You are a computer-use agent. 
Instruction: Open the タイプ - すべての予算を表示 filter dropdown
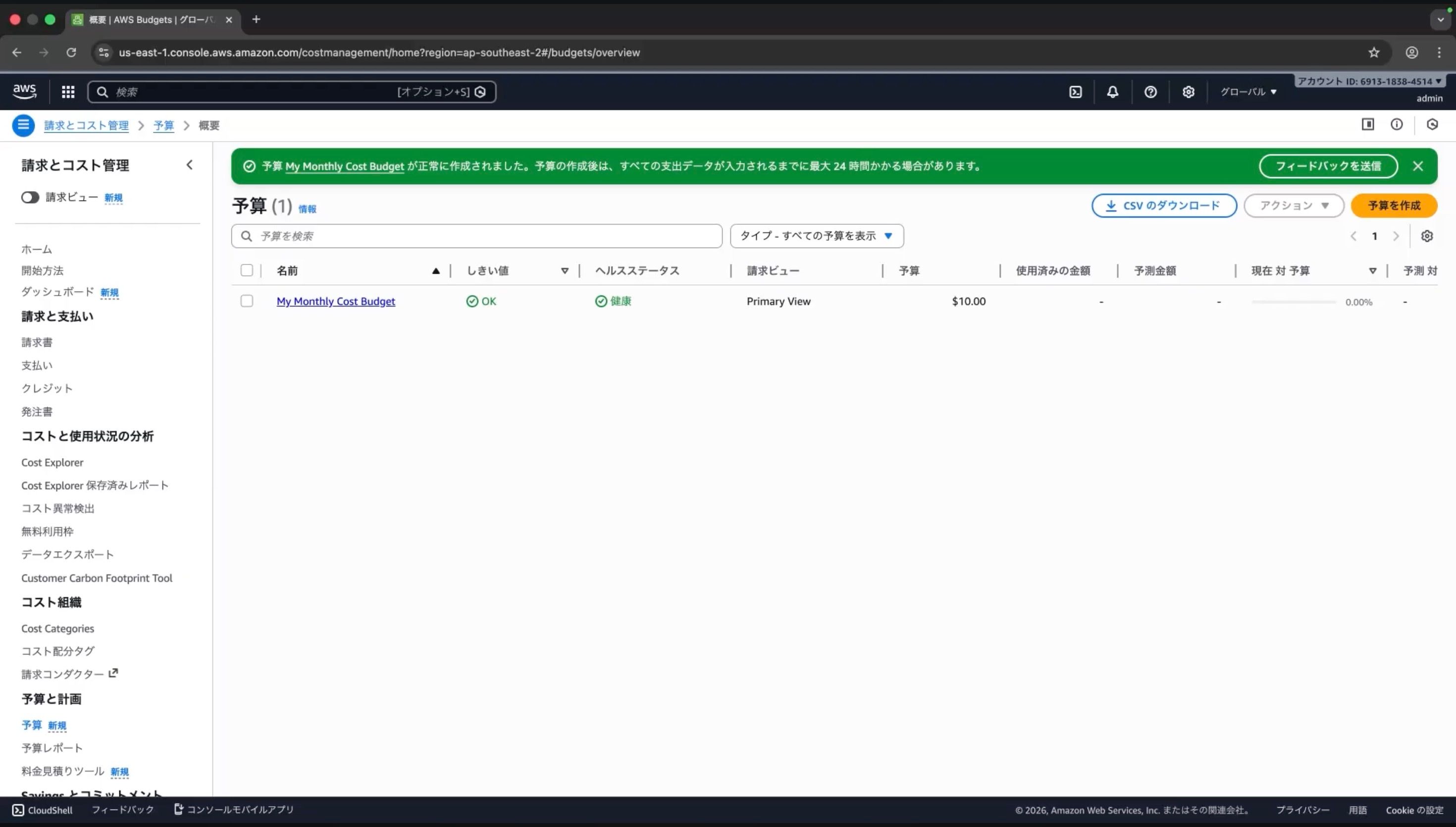[x=817, y=236]
